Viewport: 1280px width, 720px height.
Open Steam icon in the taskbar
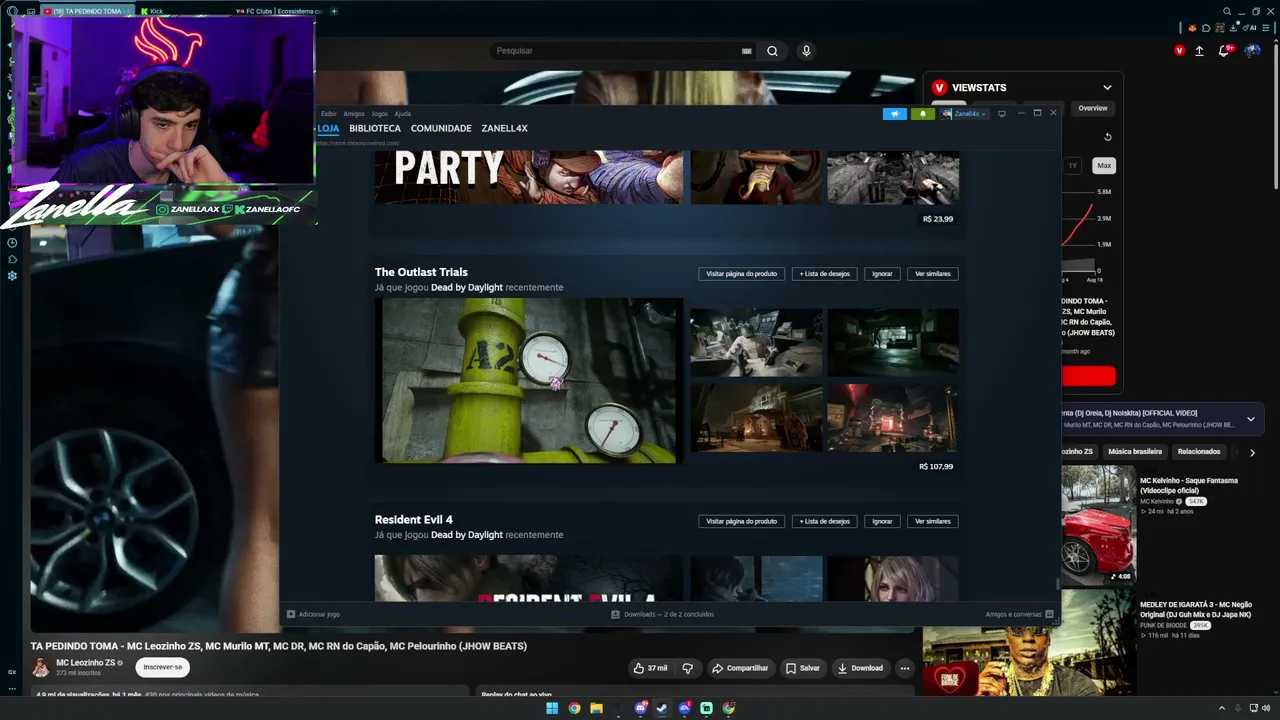click(x=662, y=708)
